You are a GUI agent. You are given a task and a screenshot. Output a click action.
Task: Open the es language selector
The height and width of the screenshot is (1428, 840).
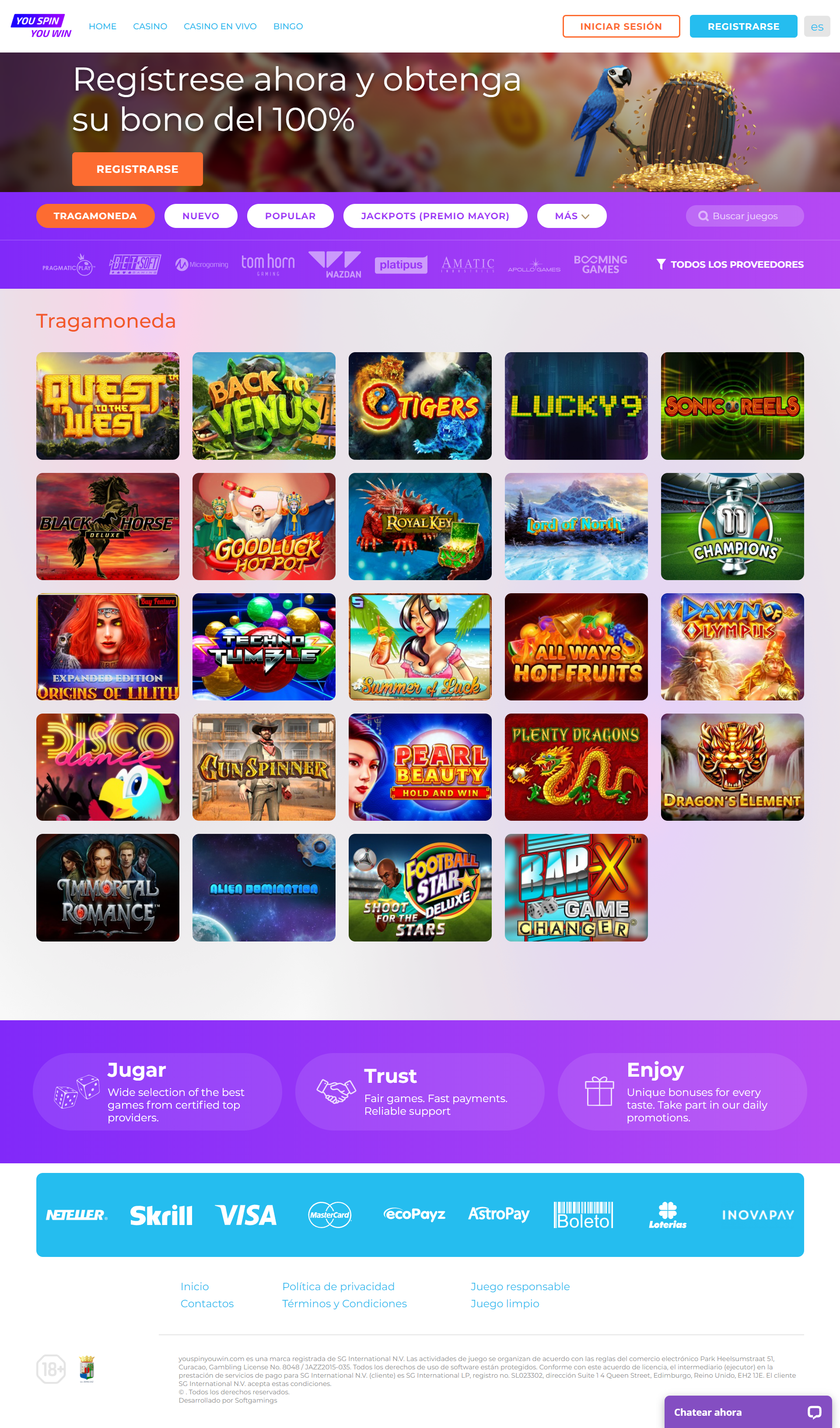816,26
